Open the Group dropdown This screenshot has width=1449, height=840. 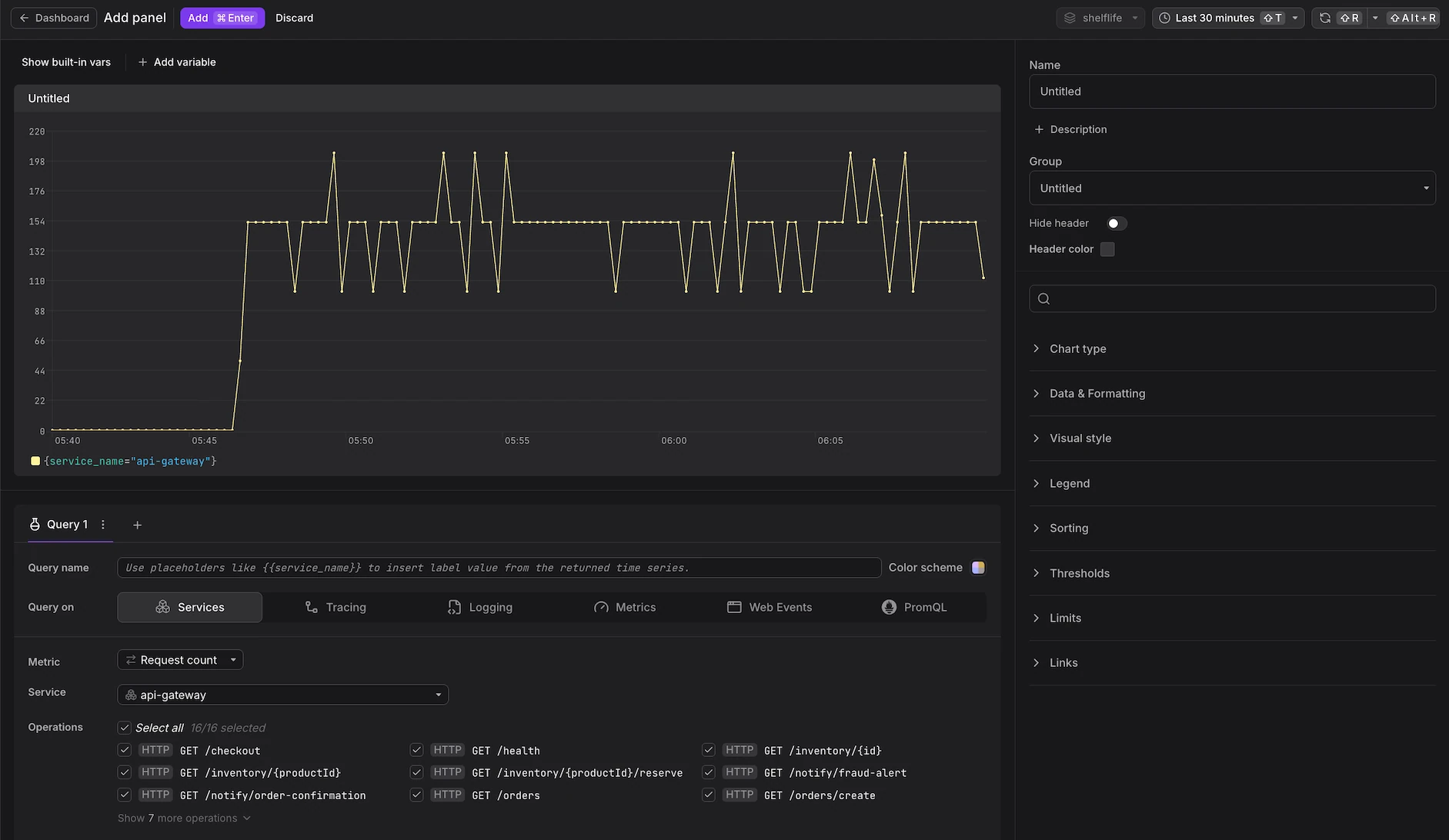1232,188
